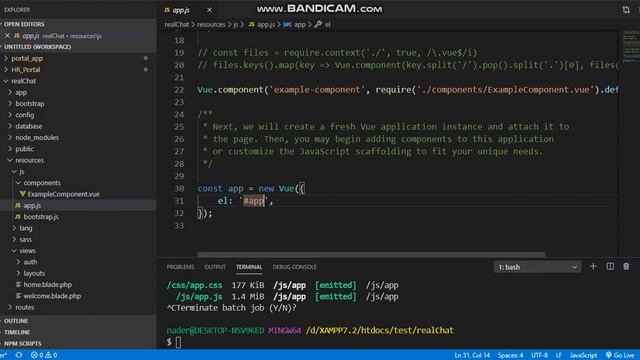Click app.js in the breadcrumb
Viewport: 640px width, 360px height.
[x=266, y=24]
